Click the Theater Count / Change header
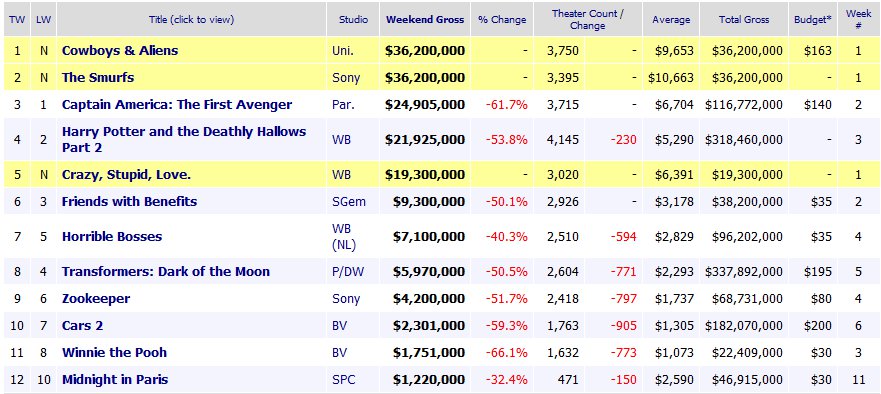 click(x=588, y=20)
